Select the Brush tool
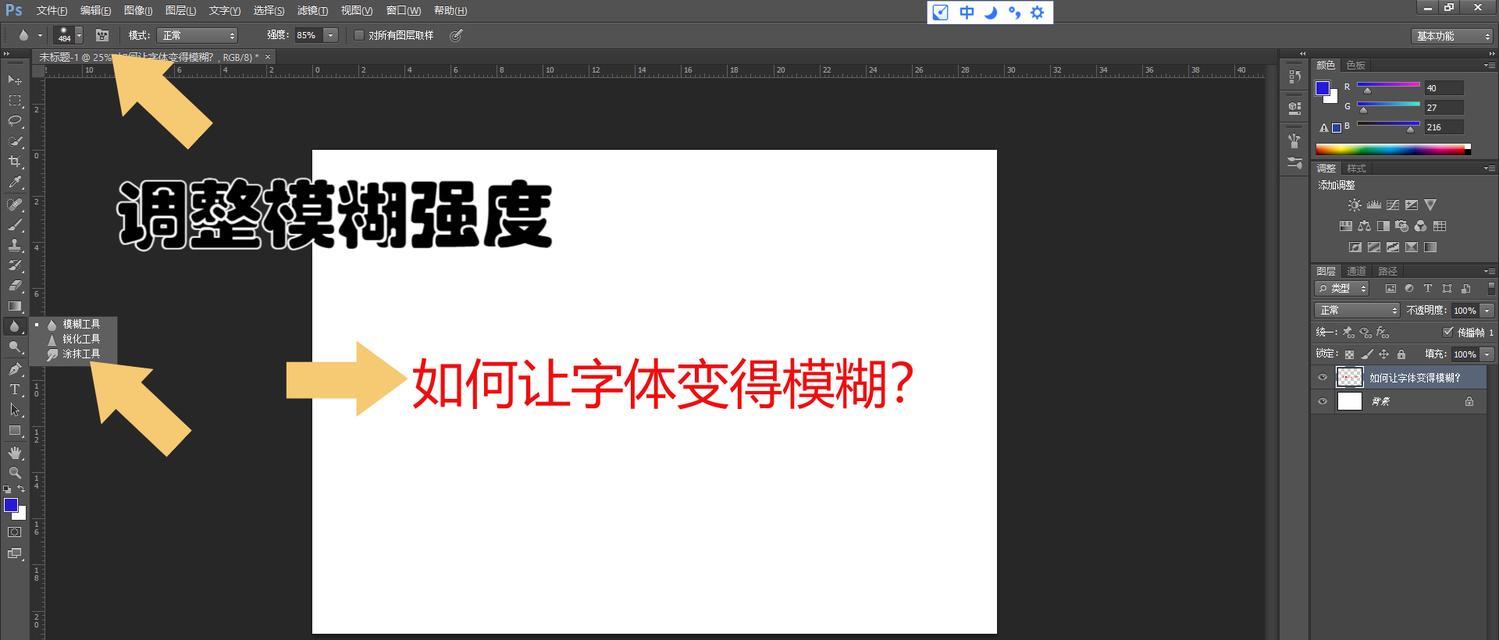Viewport: 1499px width, 640px height. pos(15,225)
